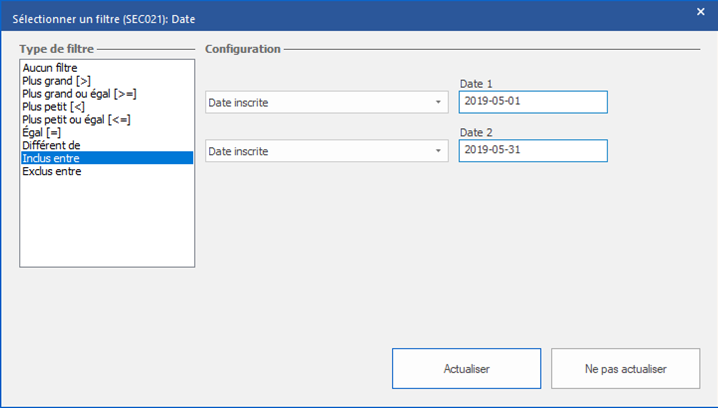The width and height of the screenshot is (718, 408).
Task: Click arrow of Date 1 row dropdown
Action: point(438,102)
